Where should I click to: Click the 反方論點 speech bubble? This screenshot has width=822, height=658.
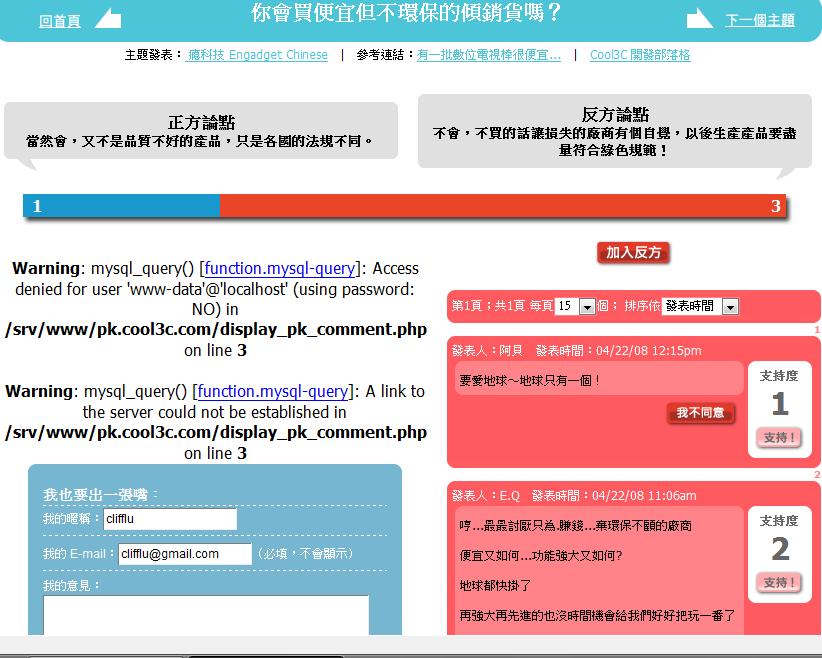point(615,131)
